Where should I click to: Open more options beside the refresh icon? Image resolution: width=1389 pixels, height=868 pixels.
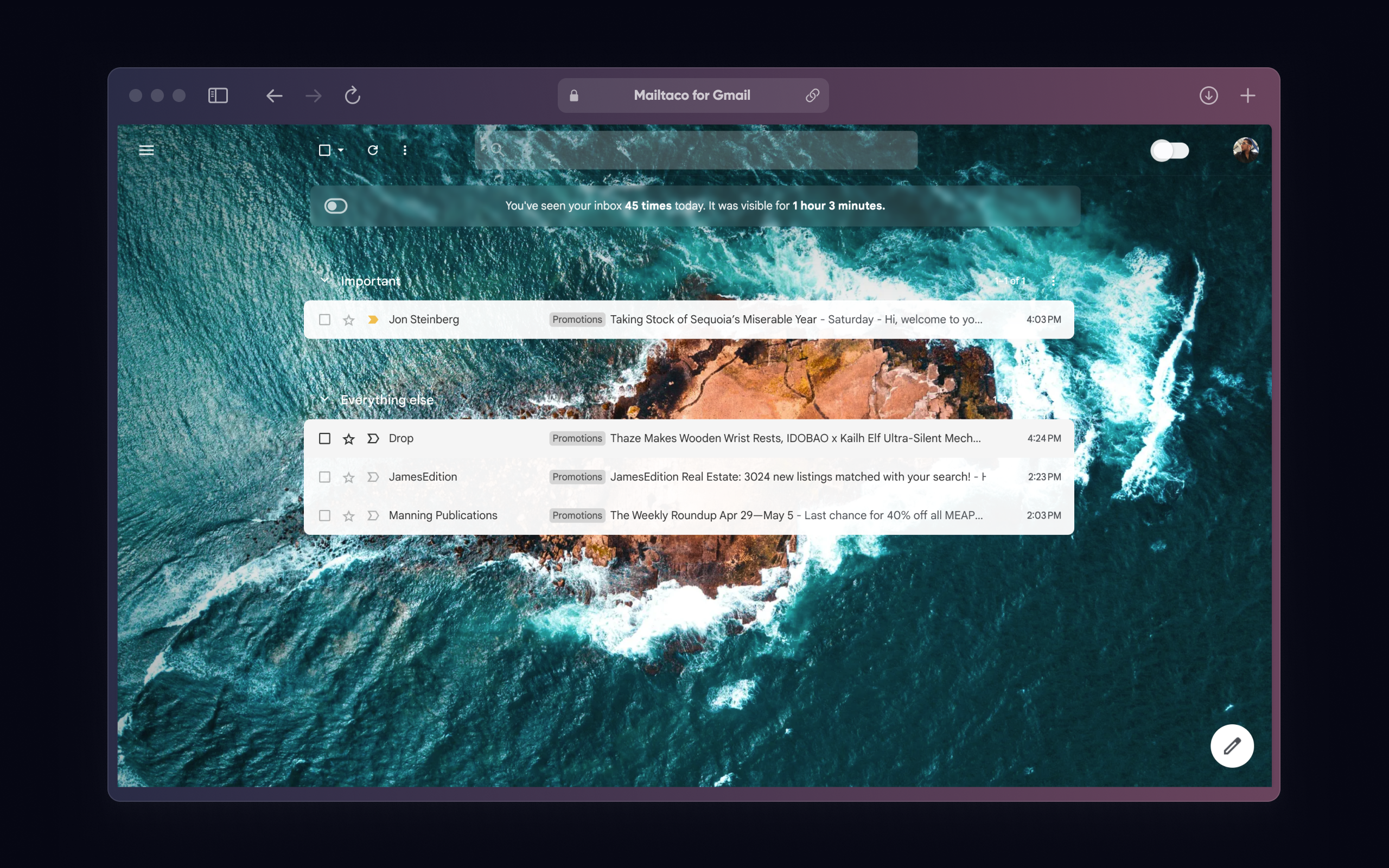[406, 150]
